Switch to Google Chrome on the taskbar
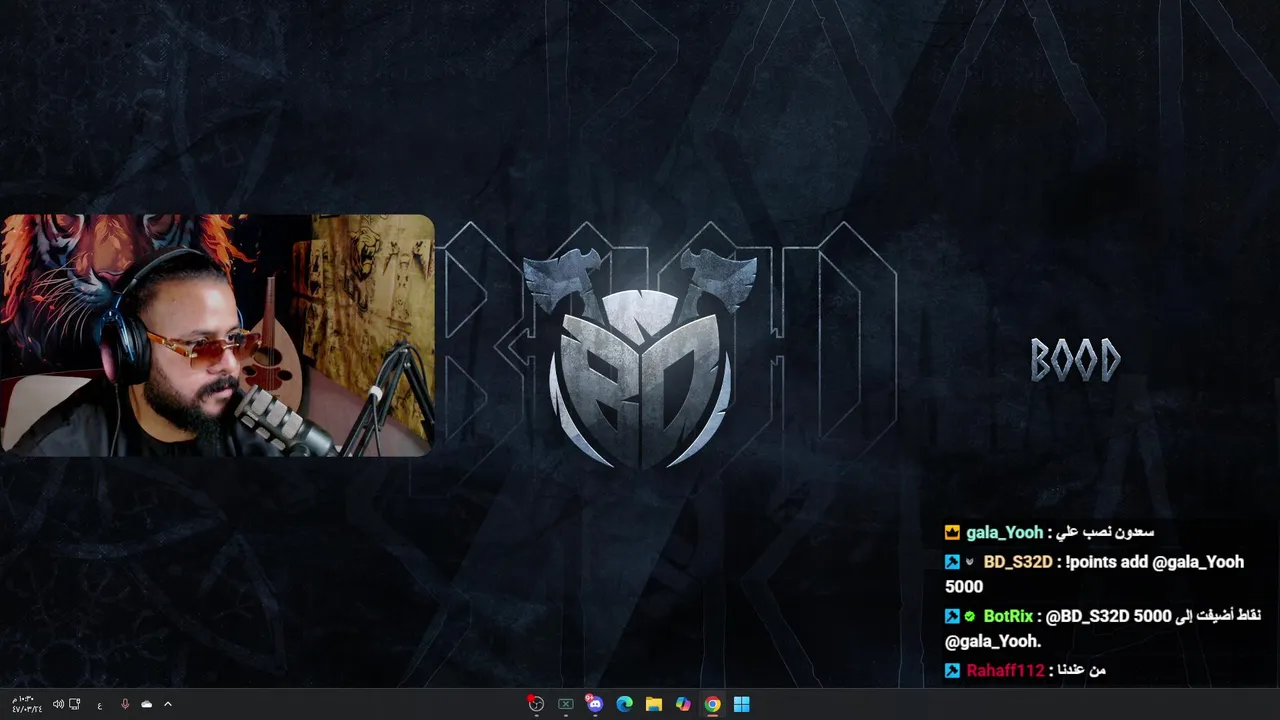Image resolution: width=1280 pixels, height=720 pixels. 712,704
